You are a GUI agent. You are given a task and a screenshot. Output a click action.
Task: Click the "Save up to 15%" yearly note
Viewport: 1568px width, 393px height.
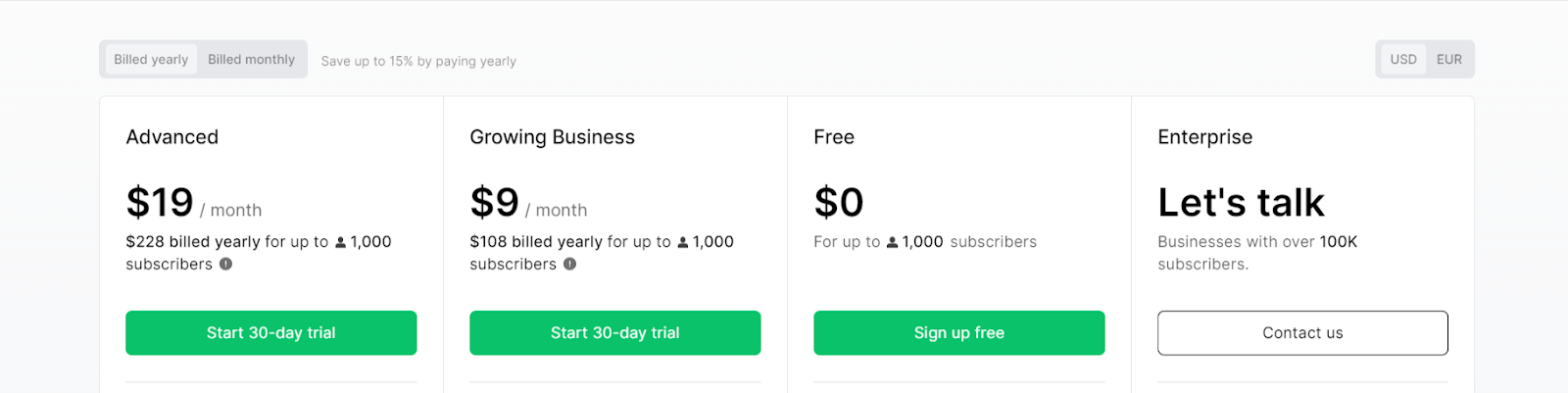click(418, 61)
